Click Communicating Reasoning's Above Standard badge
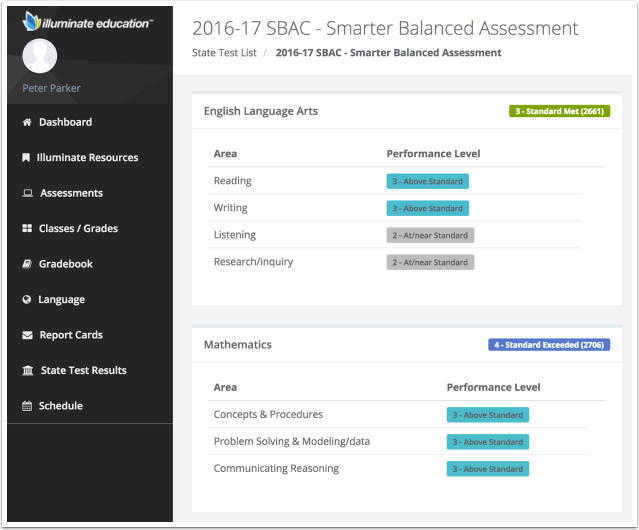The image size is (639, 530). (x=488, y=468)
